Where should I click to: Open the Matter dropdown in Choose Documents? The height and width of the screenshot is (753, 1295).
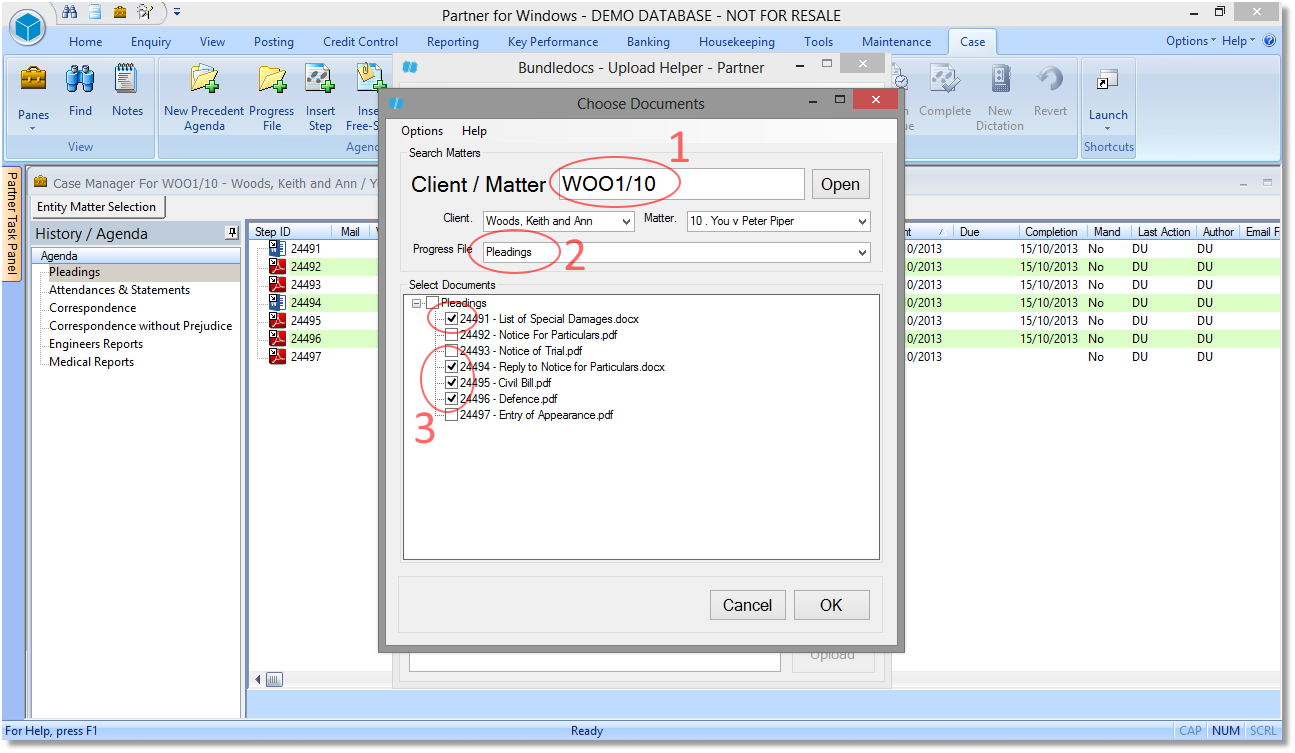[x=862, y=221]
